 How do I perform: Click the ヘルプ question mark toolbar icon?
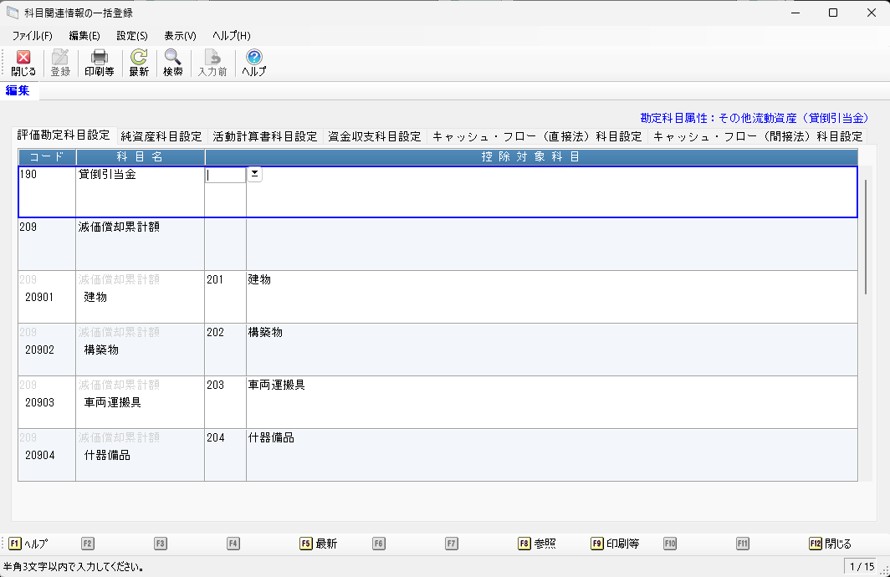coord(254,63)
